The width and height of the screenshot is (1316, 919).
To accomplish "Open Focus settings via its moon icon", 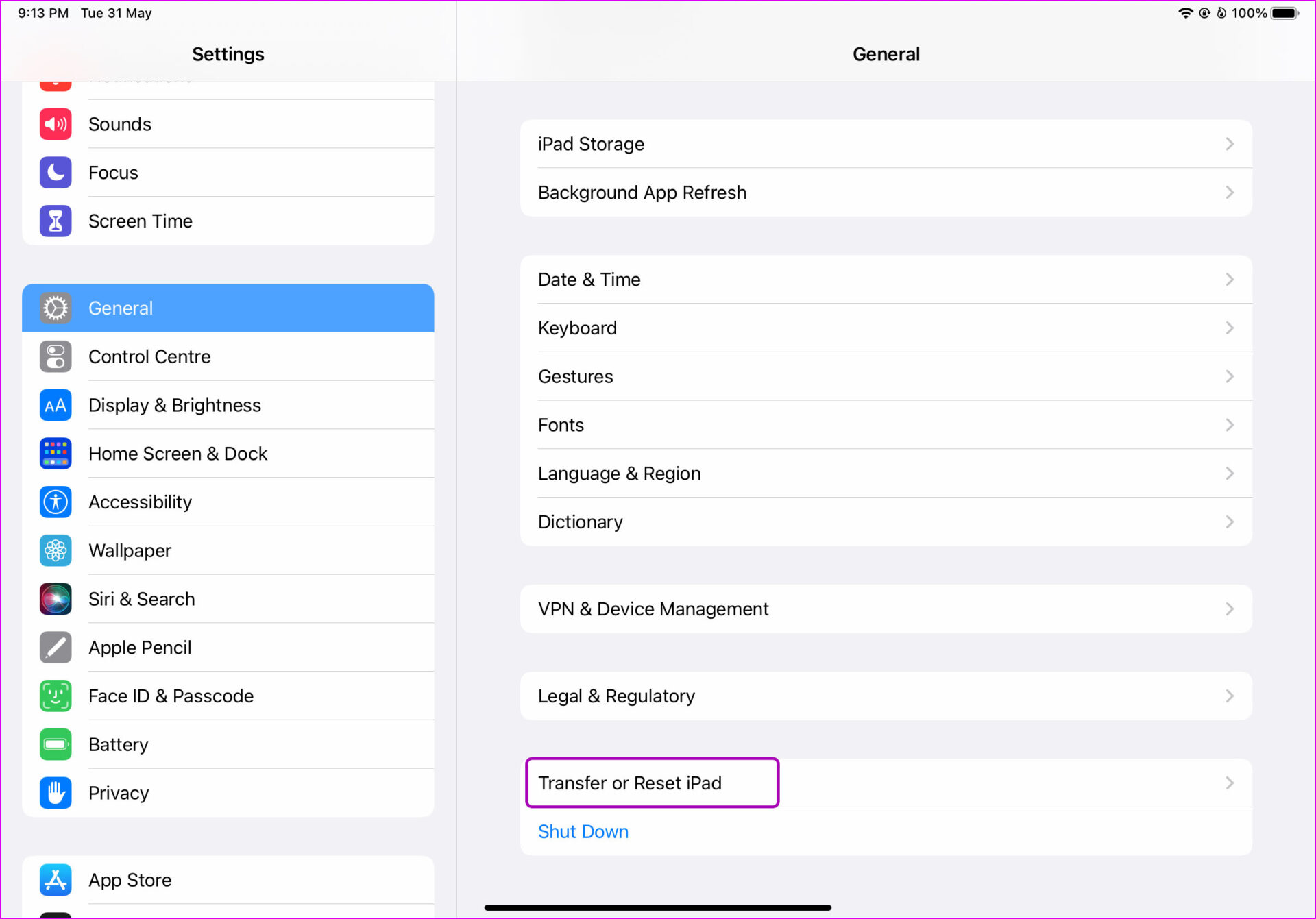I will (56, 173).
